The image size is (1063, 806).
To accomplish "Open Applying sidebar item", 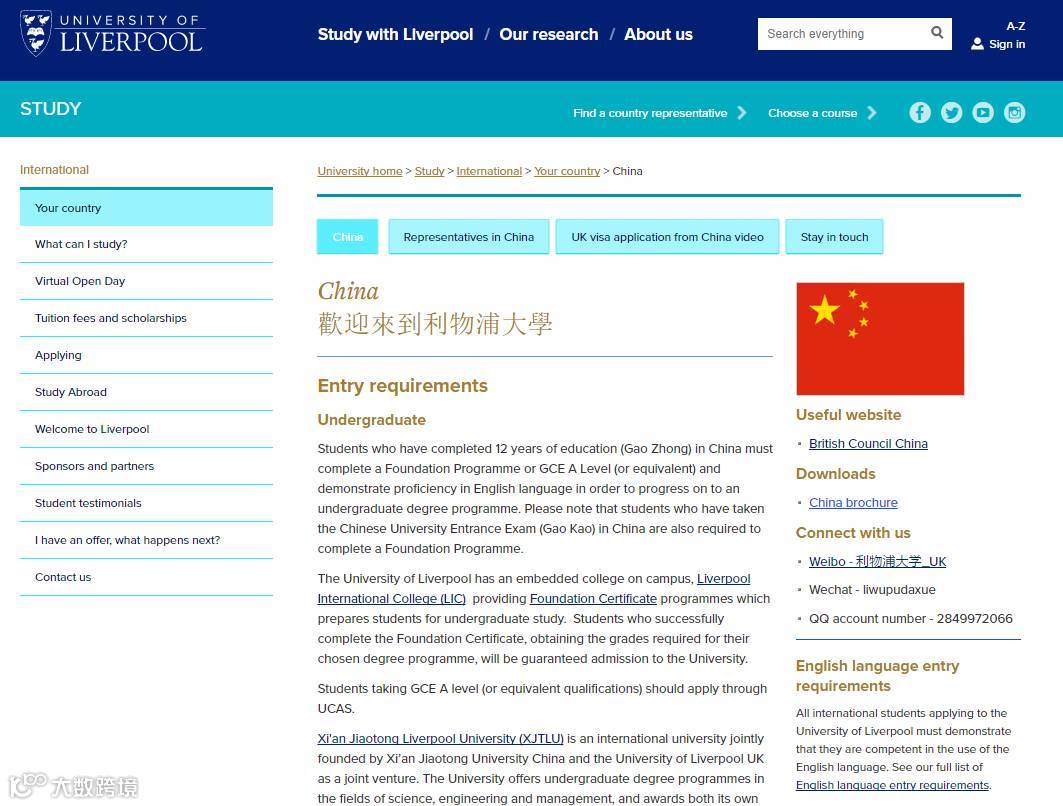I will [x=146, y=355].
